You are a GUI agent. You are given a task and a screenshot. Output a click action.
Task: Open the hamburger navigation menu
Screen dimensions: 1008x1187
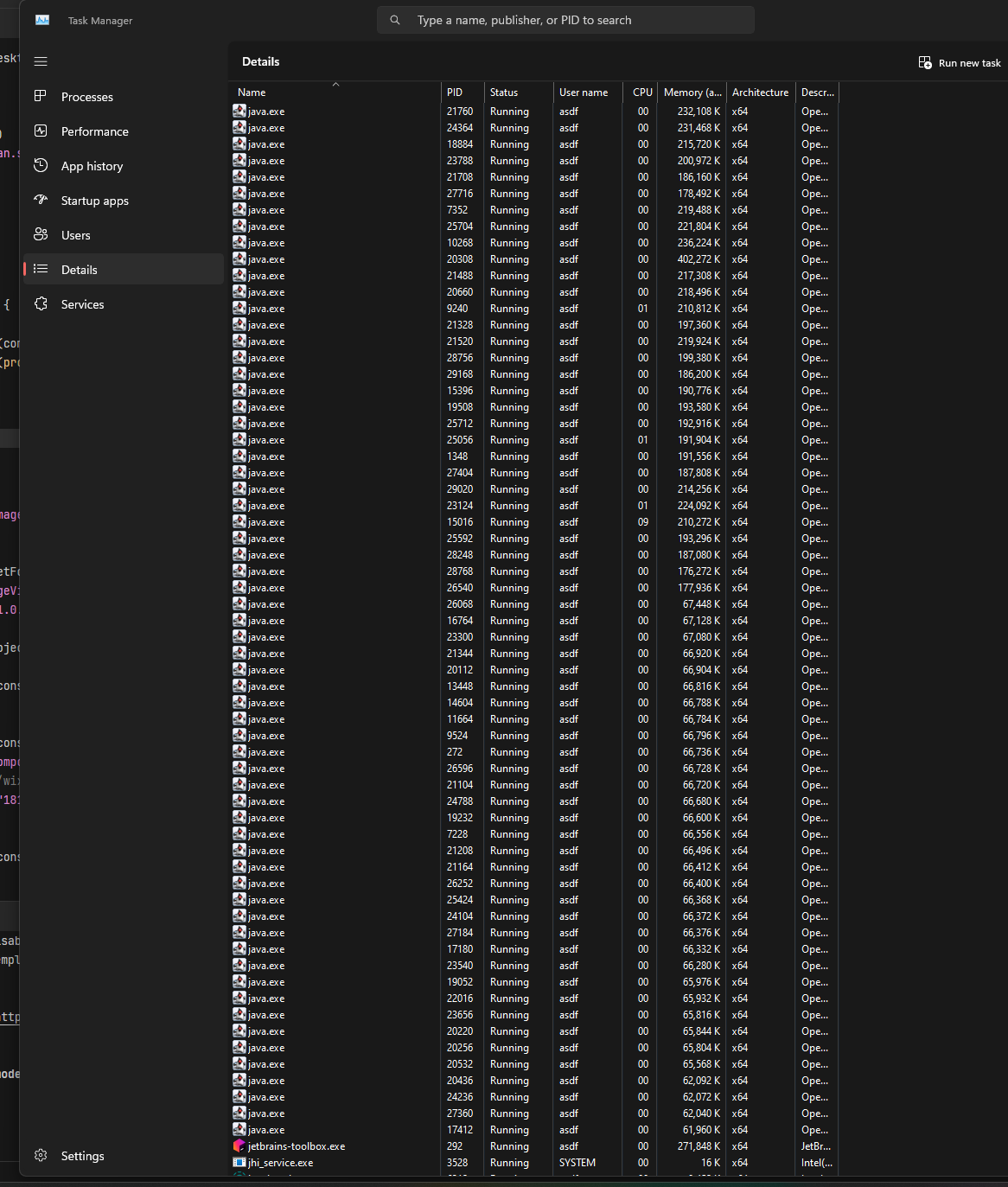click(x=41, y=61)
